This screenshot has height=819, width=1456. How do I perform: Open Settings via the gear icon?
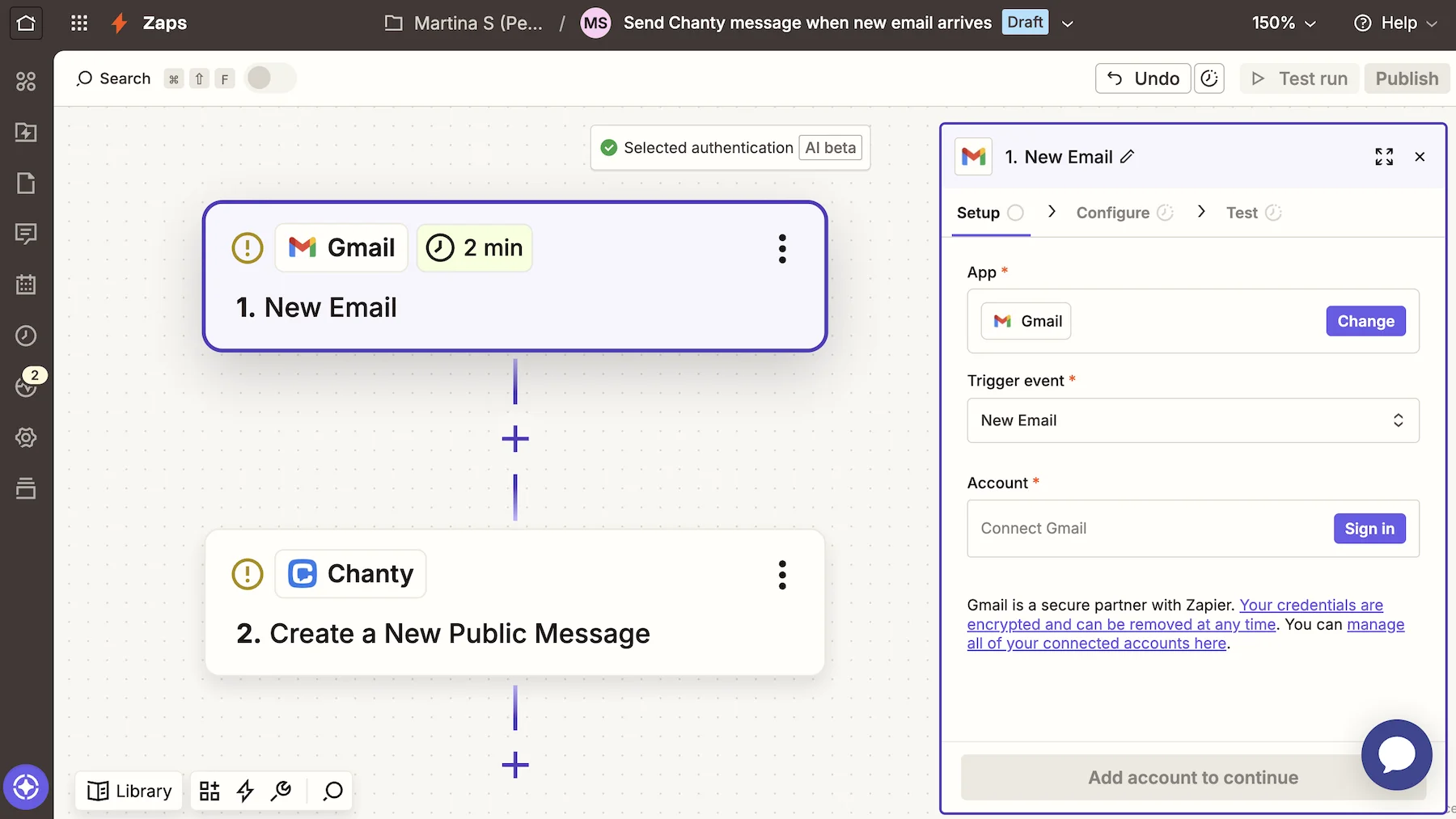27,437
